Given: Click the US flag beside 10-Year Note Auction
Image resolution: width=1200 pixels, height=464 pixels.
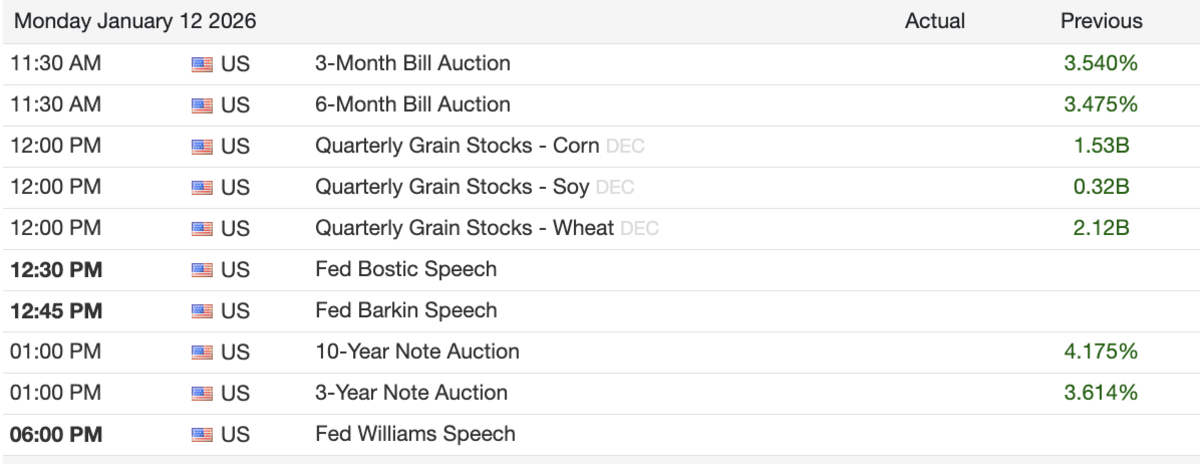Looking at the screenshot, I should [x=201, y=352].
